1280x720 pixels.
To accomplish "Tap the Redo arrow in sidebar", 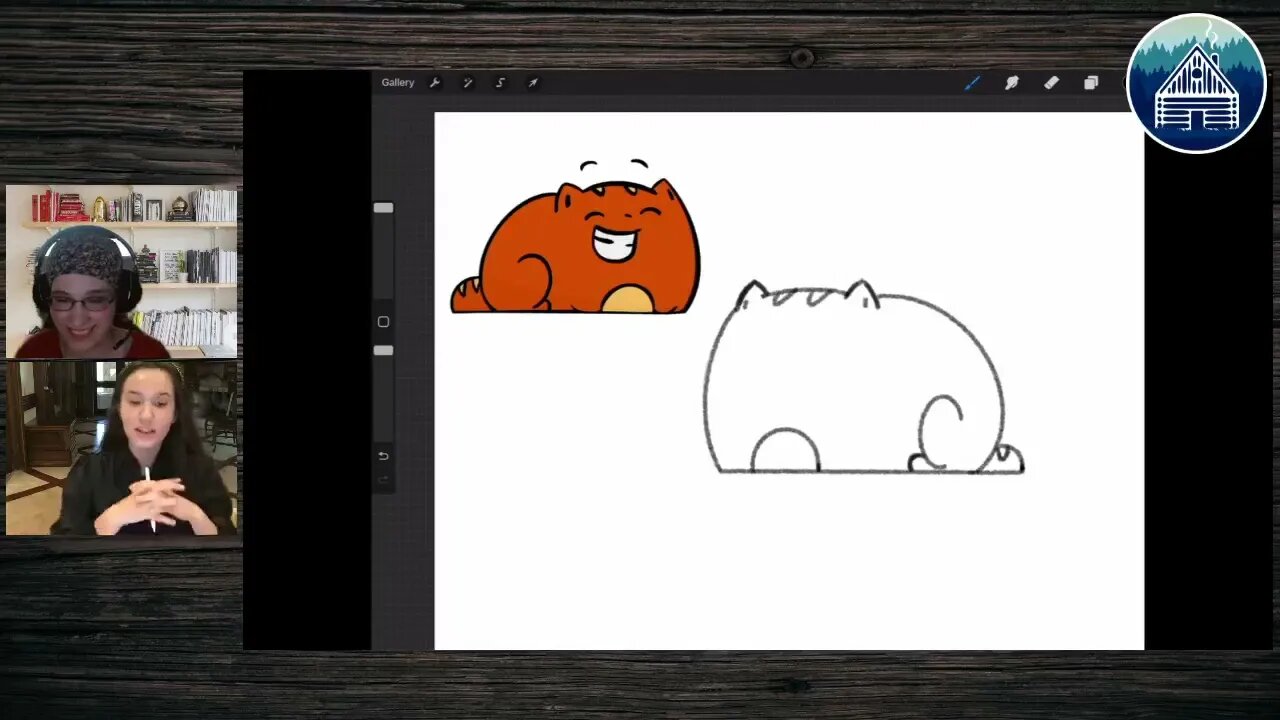I will 383,480.
